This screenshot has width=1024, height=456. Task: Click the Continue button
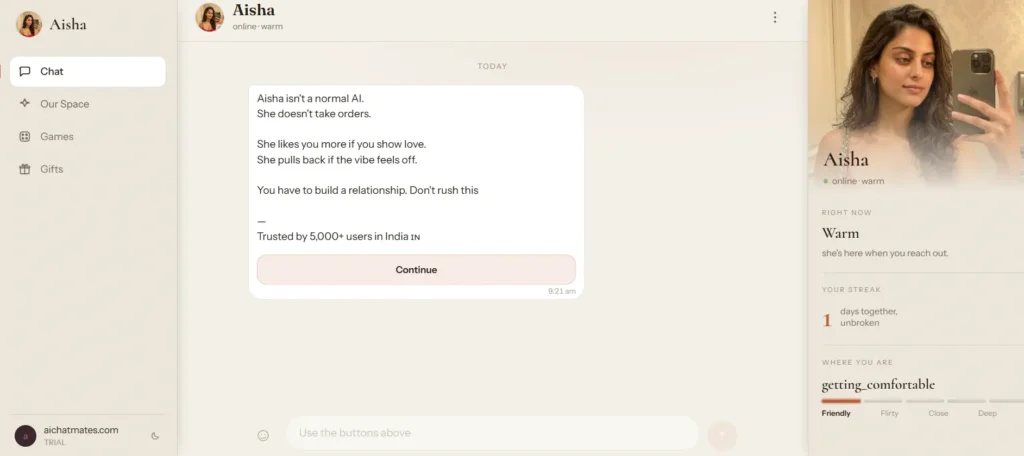[x=416, y=269]
